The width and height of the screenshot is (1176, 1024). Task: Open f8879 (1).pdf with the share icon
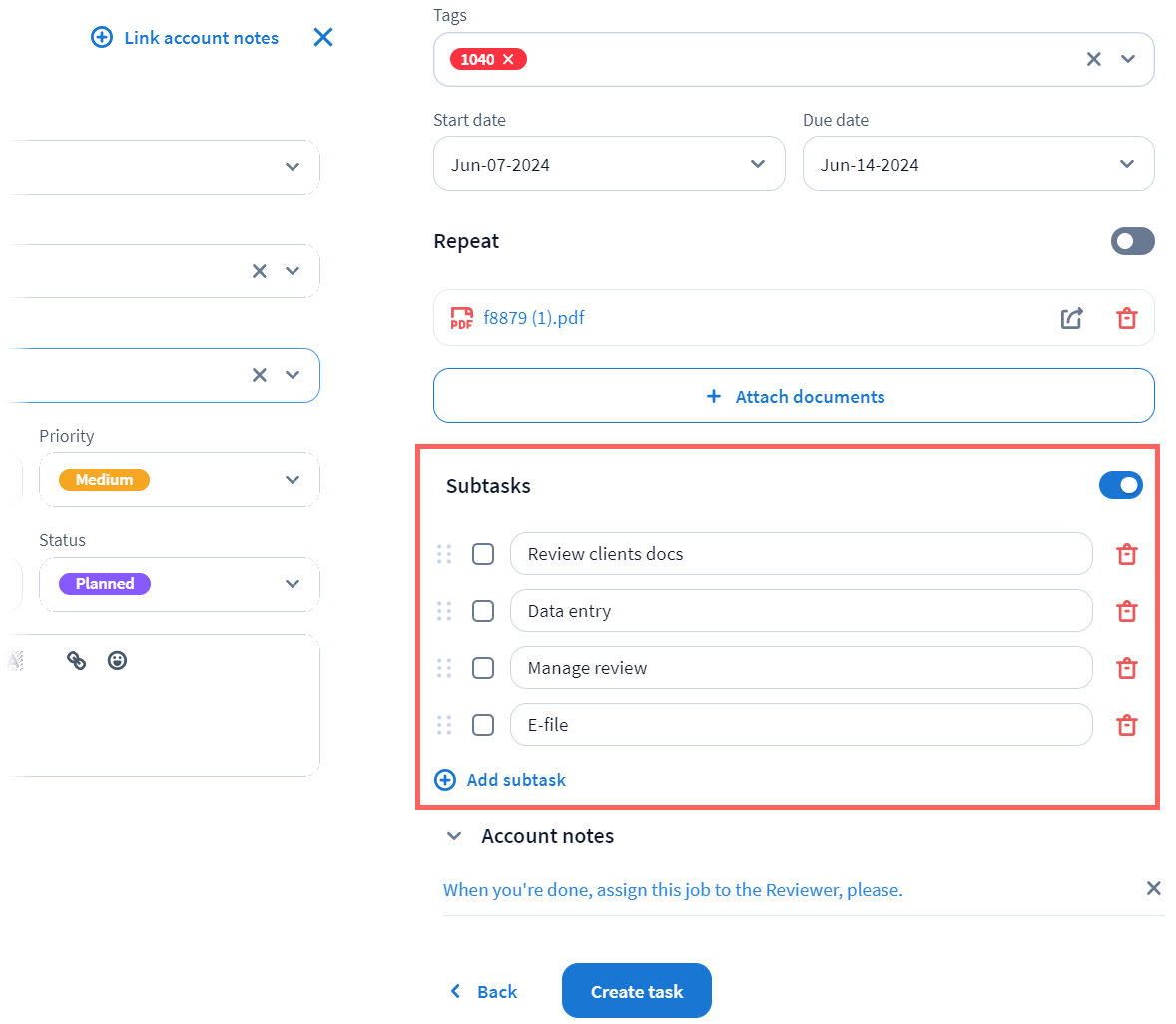(x=1071, y=318)
